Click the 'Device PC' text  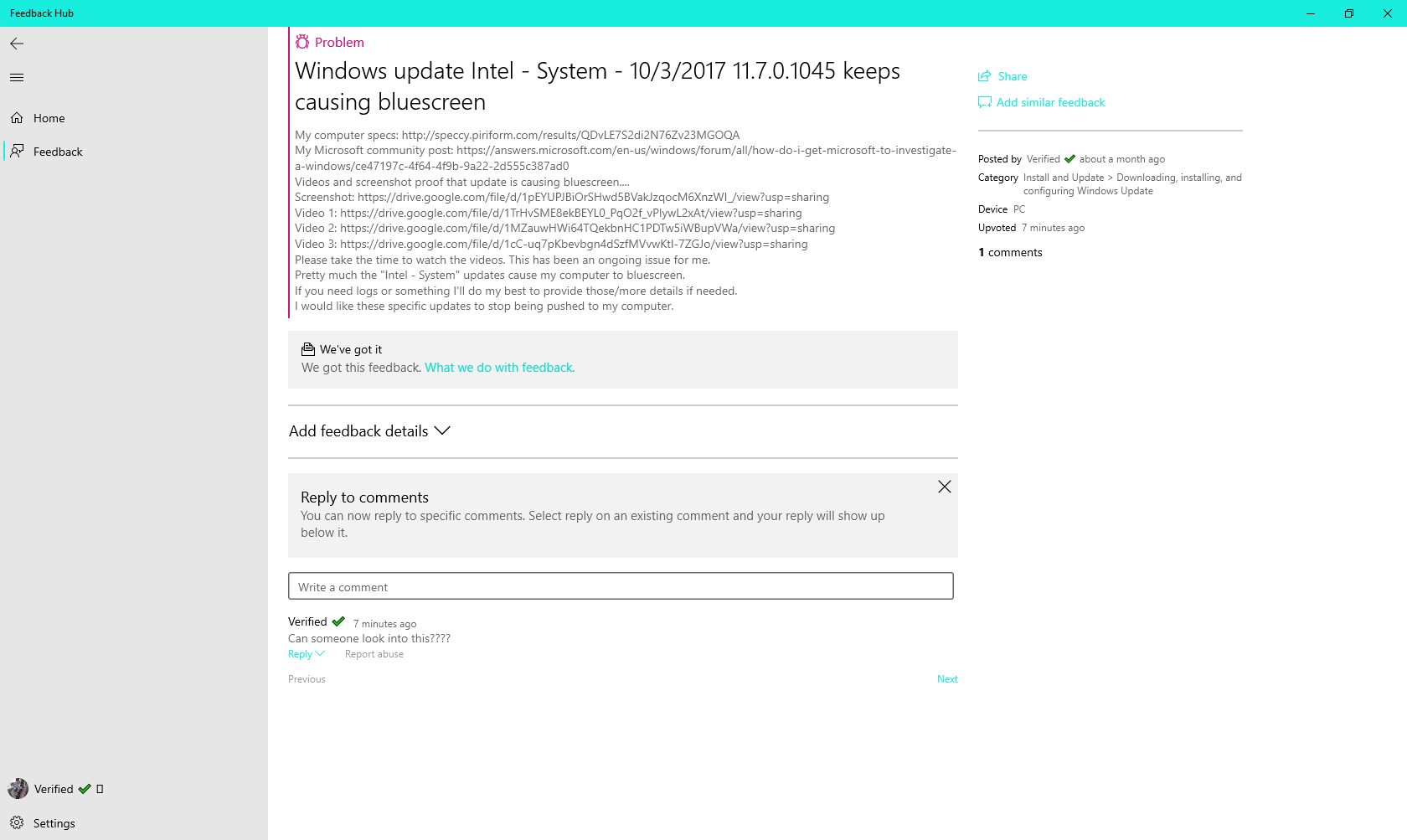(x=1002, y=209)
